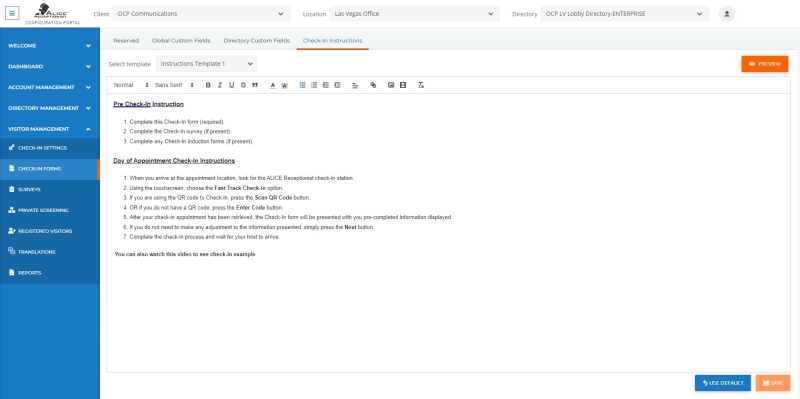Toggle italic formatting in editor toolbar
This screenshot has height=399, width=800.
coord(220,85)
